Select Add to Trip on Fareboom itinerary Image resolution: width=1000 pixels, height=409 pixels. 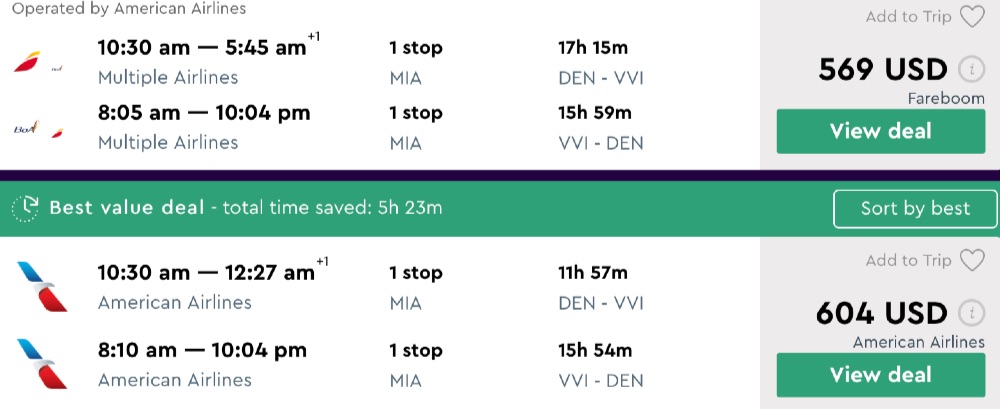(x=909, y=17)
